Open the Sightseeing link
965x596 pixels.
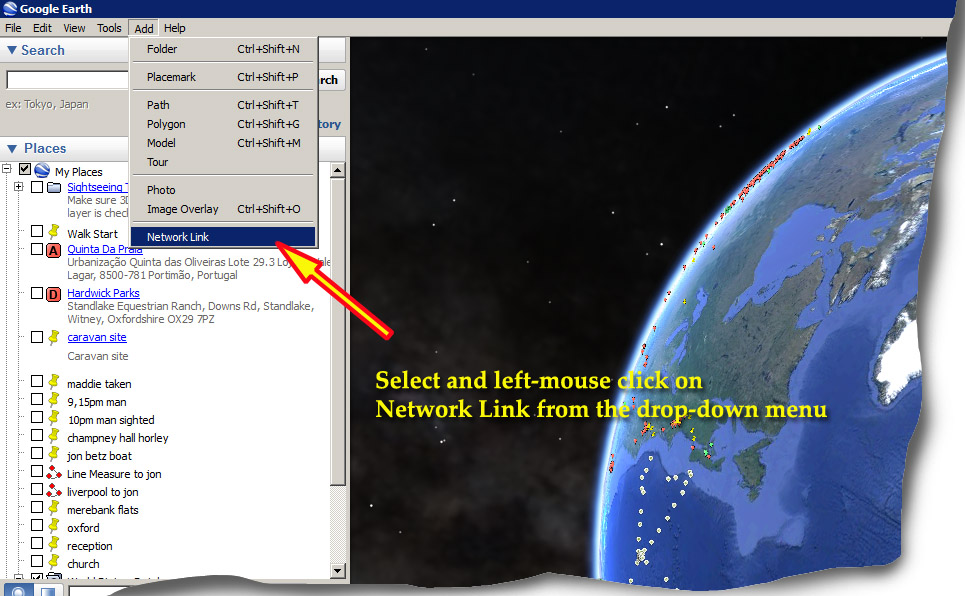click(97, 187)
